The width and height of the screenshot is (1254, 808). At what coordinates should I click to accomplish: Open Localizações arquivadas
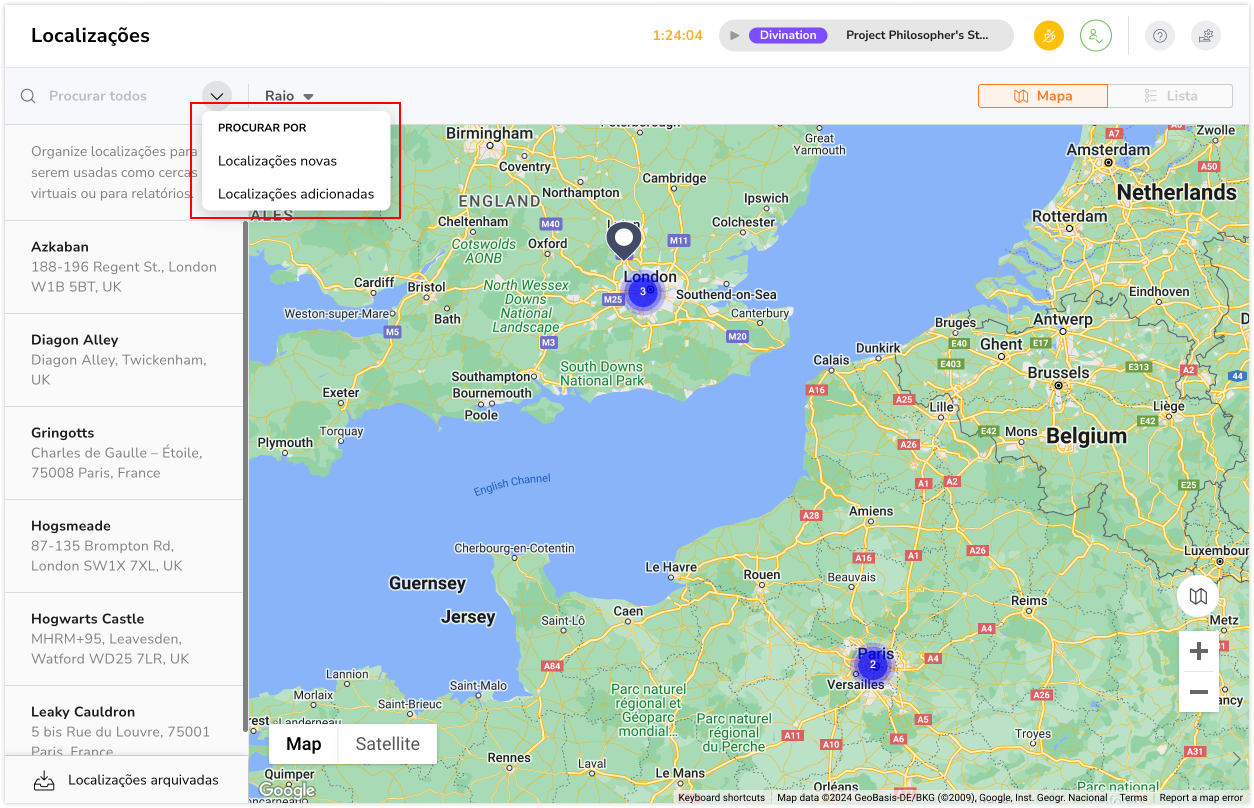click(x=126, y=780)
